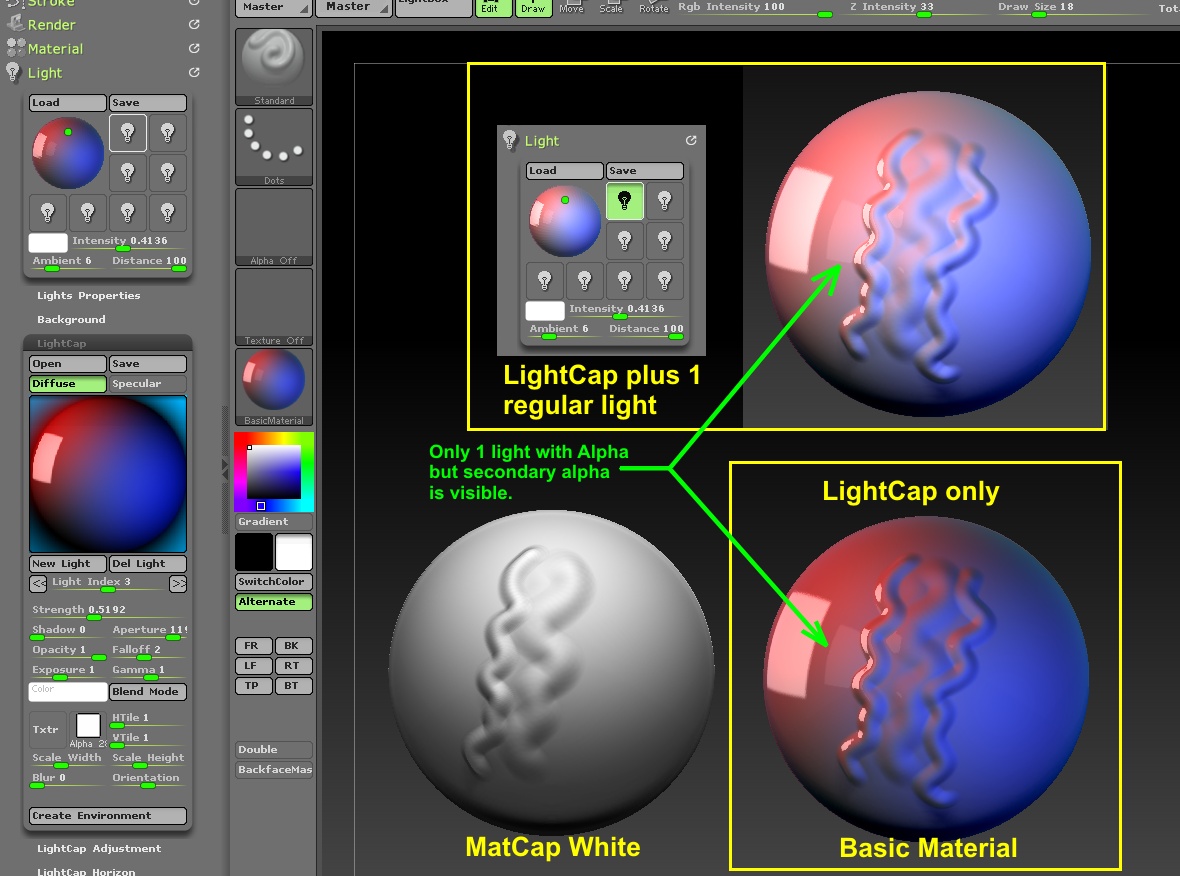1180x876 pixels.
Task: Select the Scale transform tool
Action: (x=611, y=8)
